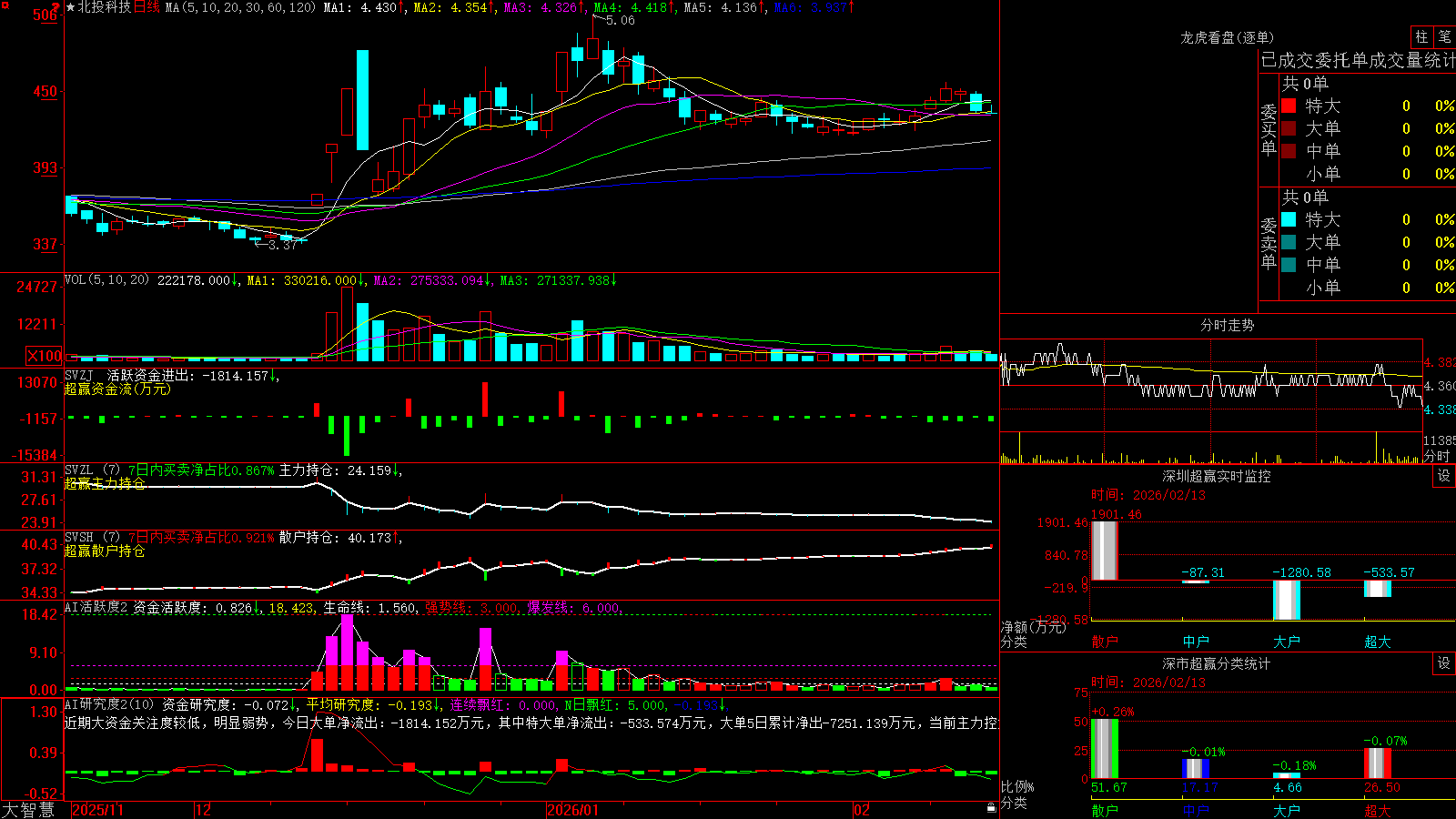This screenshot has height=819, width=1456.
Task: Click the 散户 bar in 深圳超赢实时监控
Action: (x=1105, y=551)
